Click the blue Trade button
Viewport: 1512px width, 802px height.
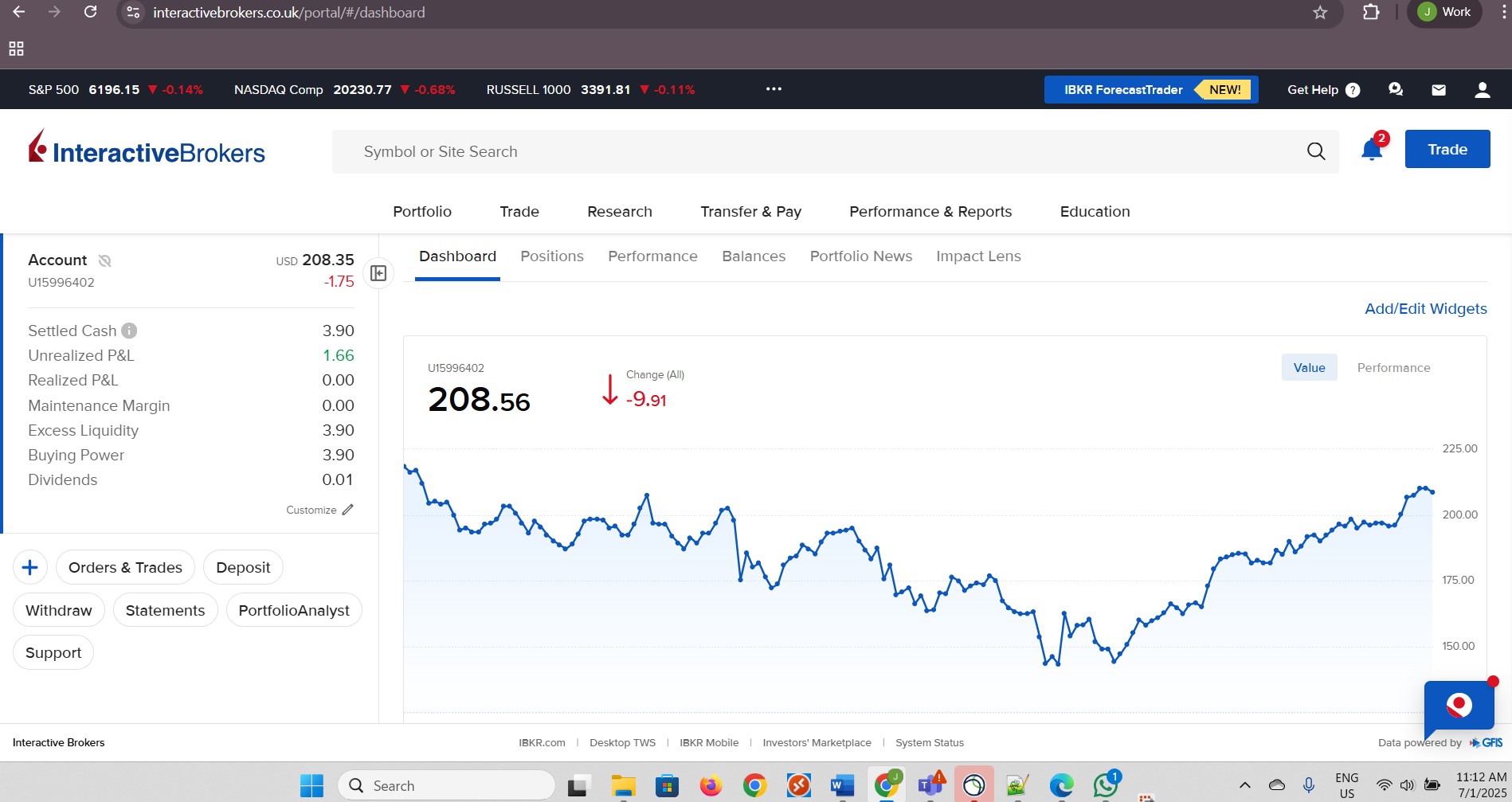click(1447, 149)
